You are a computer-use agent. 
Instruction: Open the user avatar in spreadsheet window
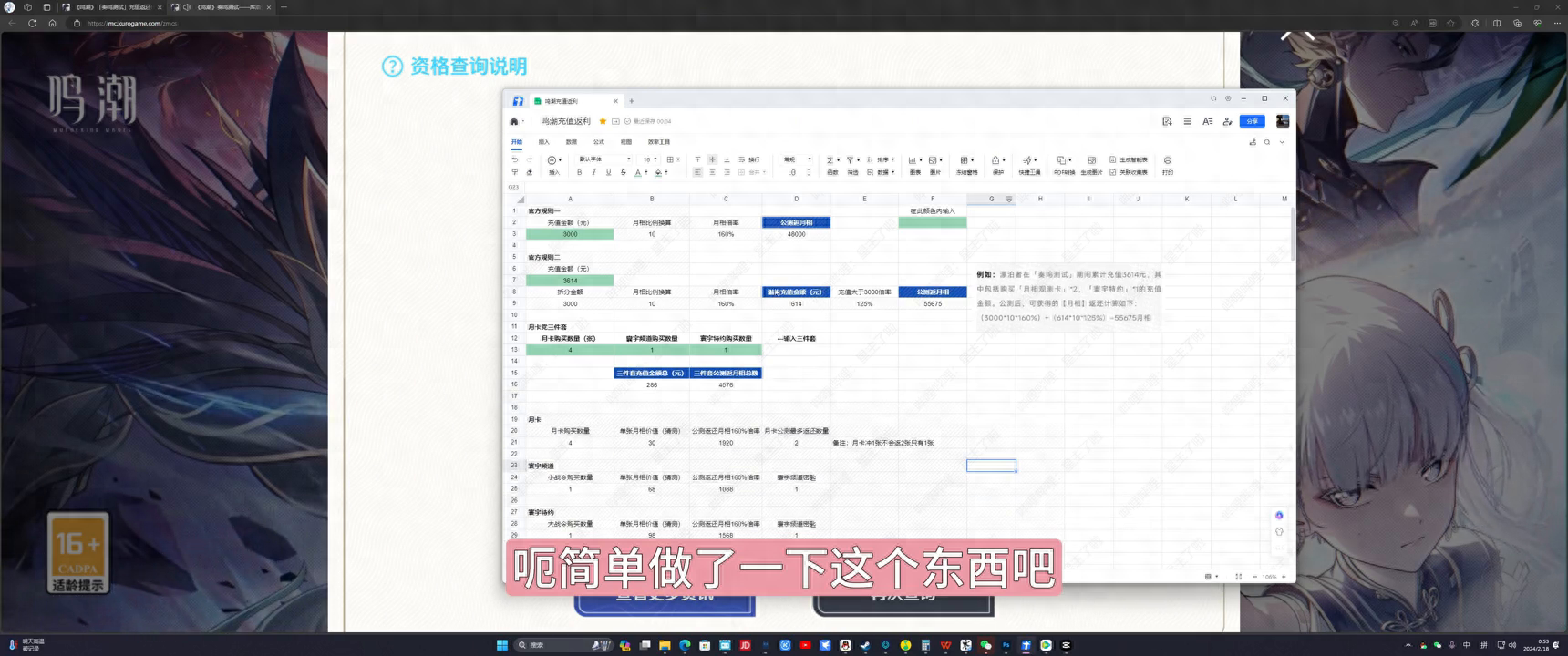coord(1283,121)
